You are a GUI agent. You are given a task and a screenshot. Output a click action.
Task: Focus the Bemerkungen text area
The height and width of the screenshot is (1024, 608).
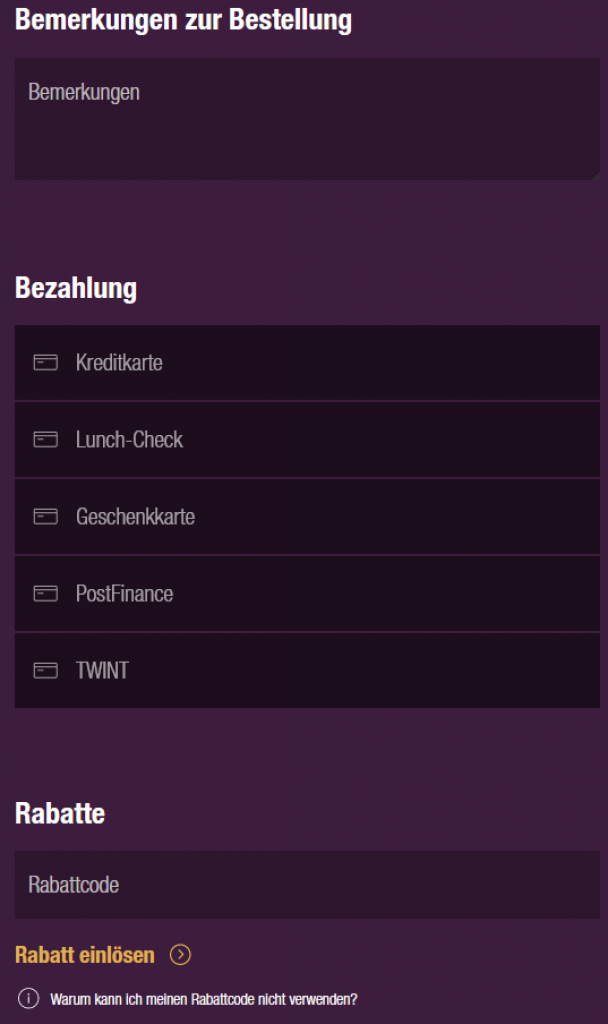[306, 120]
